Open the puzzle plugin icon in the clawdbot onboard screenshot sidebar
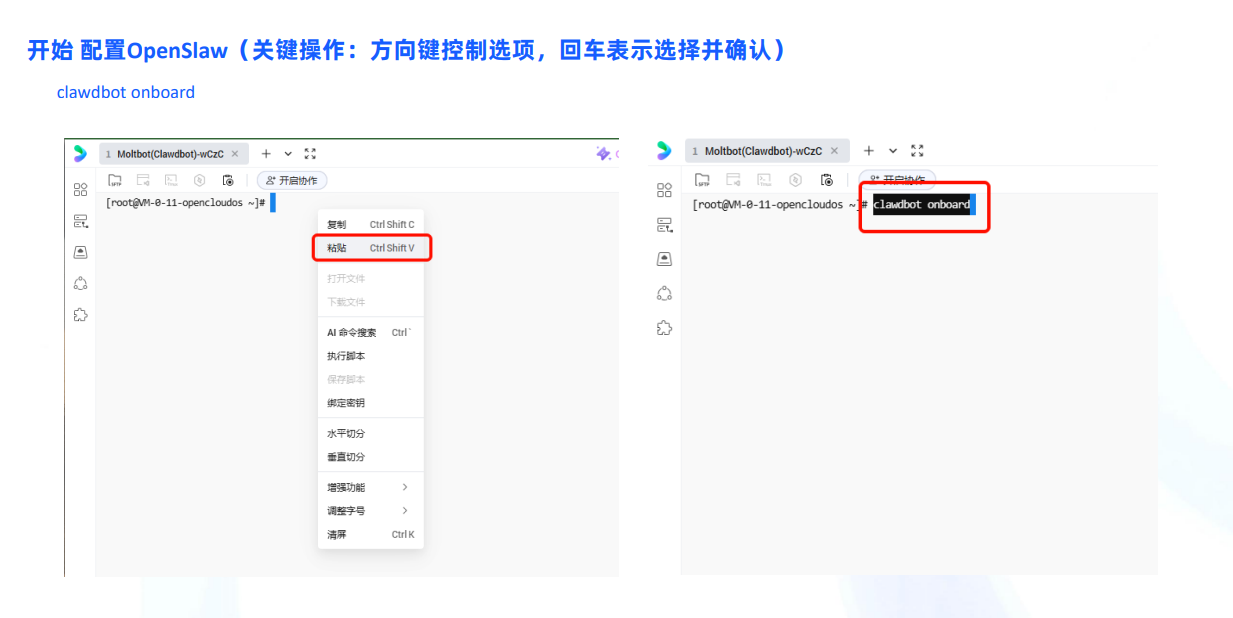Image resolution: width=1233 pixels, height=618 pixels. pos(664,327)
